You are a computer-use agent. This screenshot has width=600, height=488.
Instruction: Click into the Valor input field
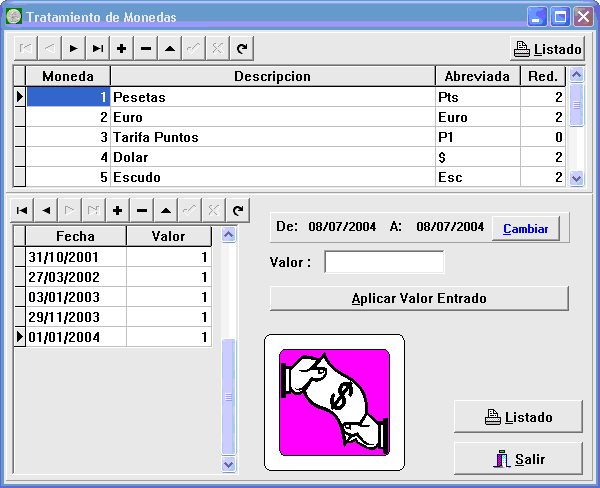(384, 262)
